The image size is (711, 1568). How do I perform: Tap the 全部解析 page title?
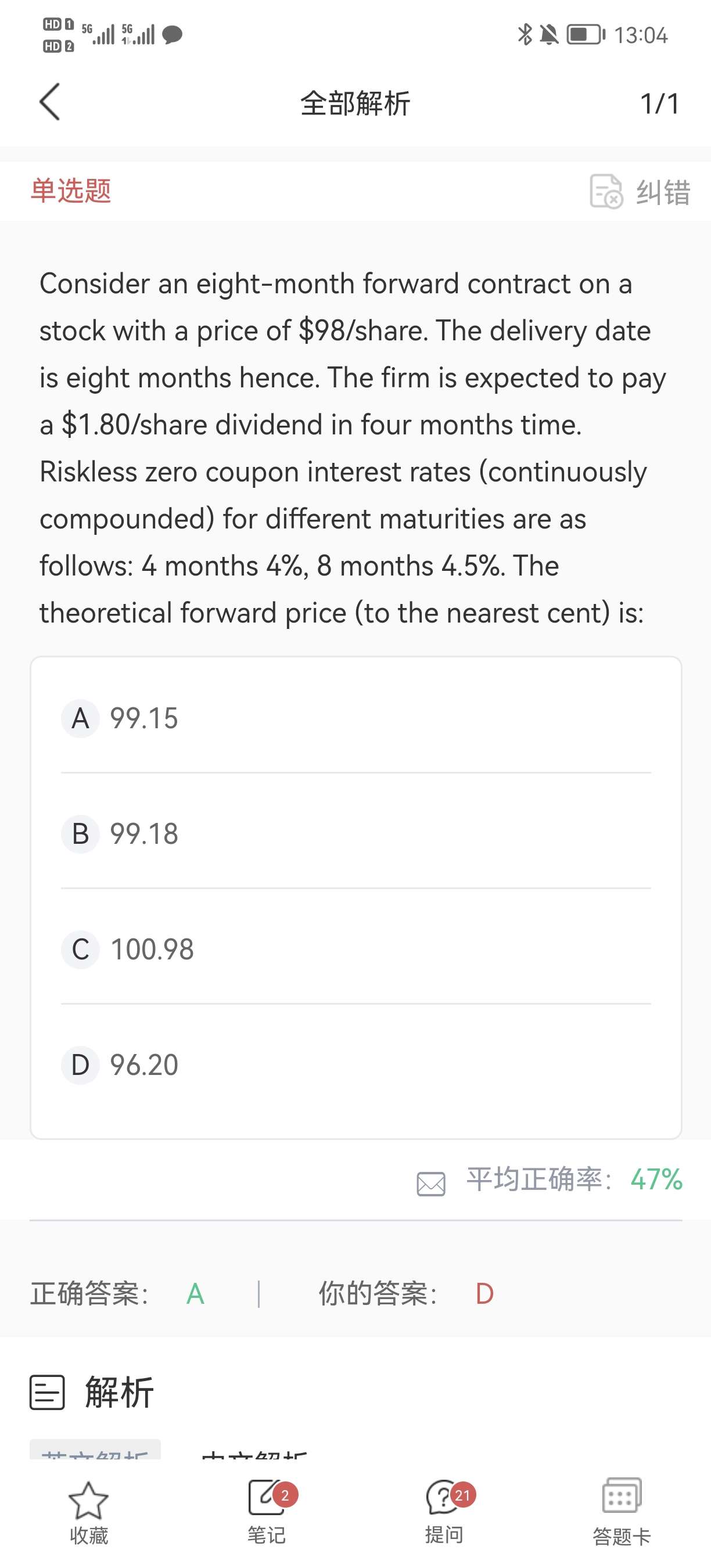pyautogui.click(x=355, y=103)
